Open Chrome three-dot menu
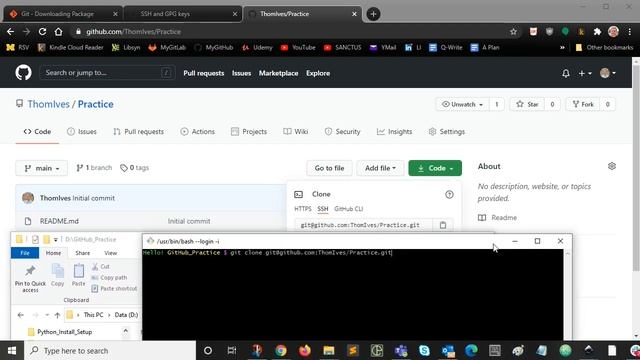 tap(629, 31)
